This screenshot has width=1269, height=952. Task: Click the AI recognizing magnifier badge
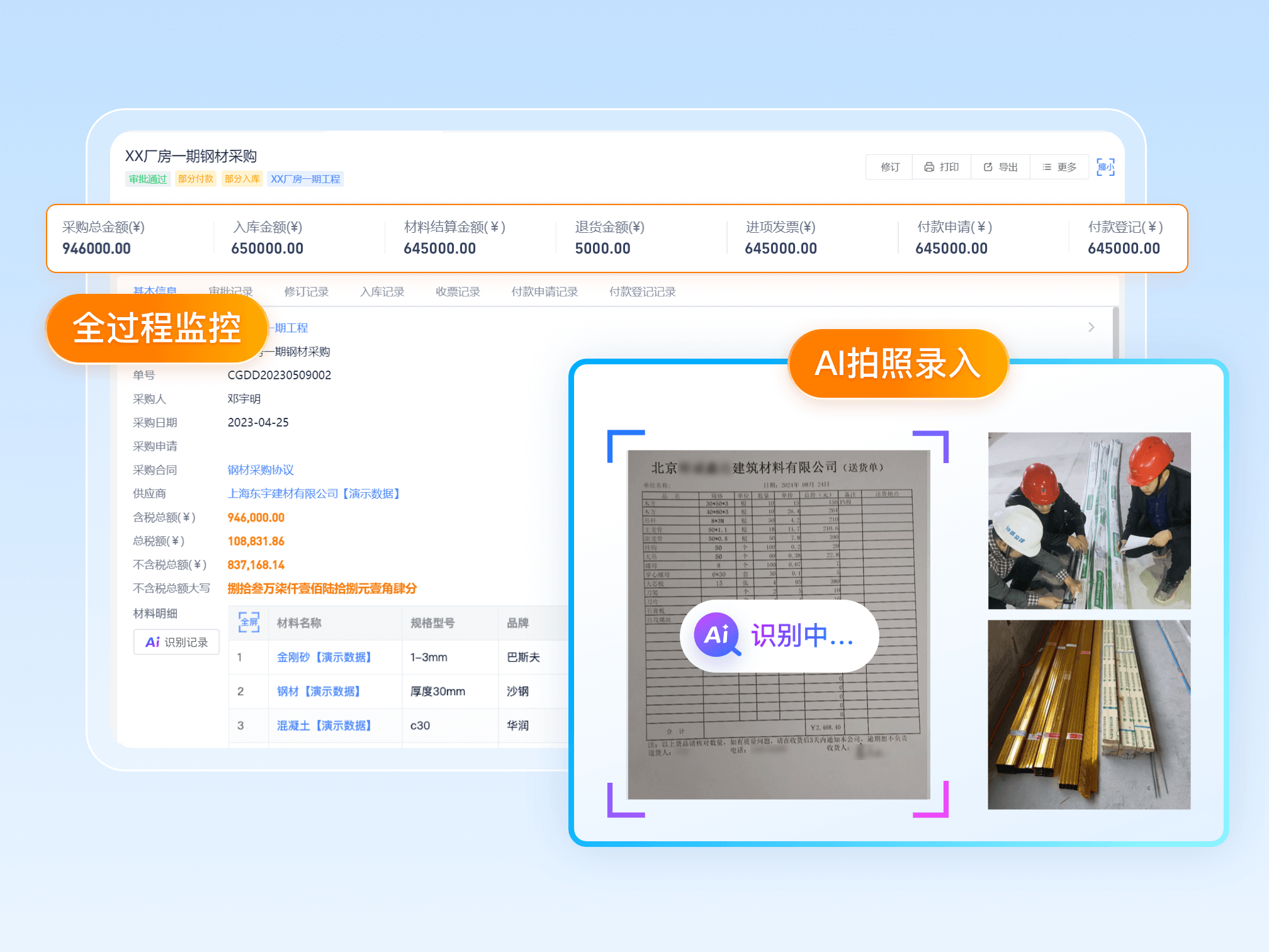tap(716, 635)
